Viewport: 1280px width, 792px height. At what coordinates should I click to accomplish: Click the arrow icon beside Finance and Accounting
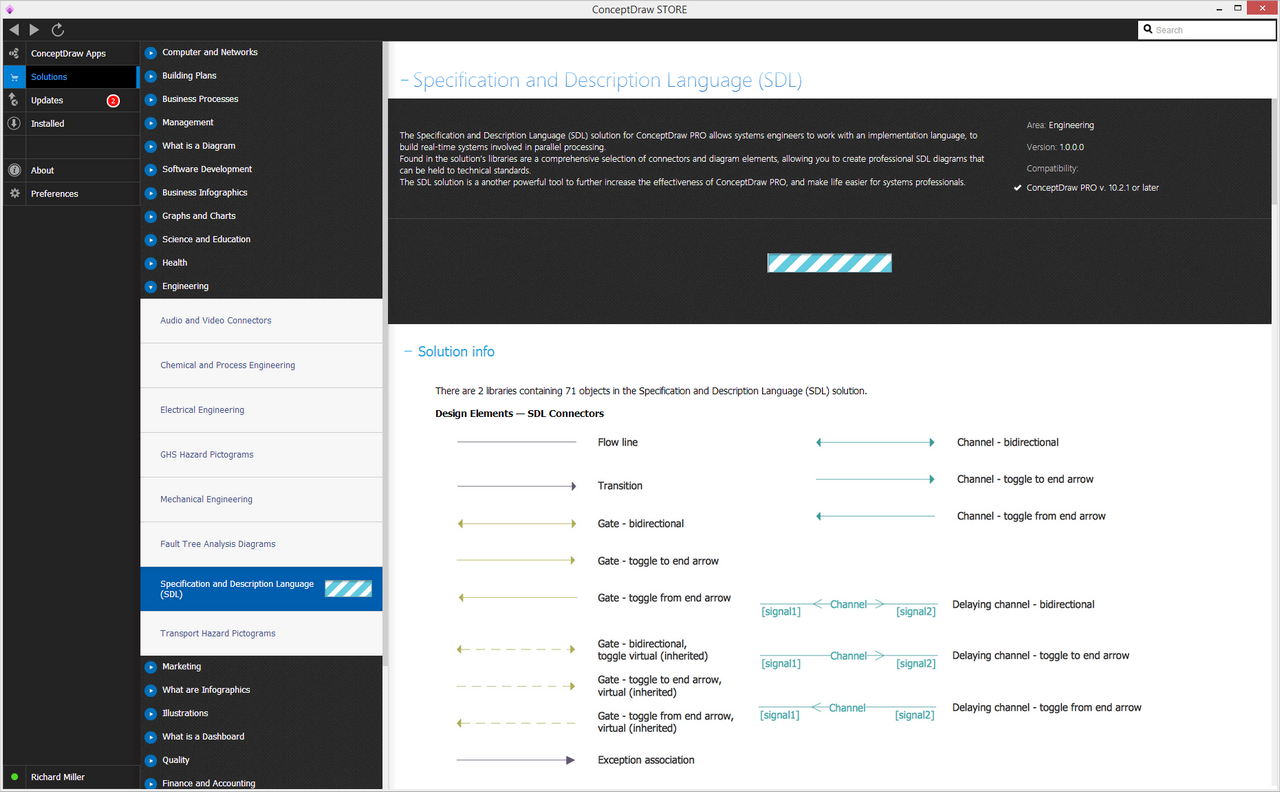pyautogui.click(x=151, y=784)
